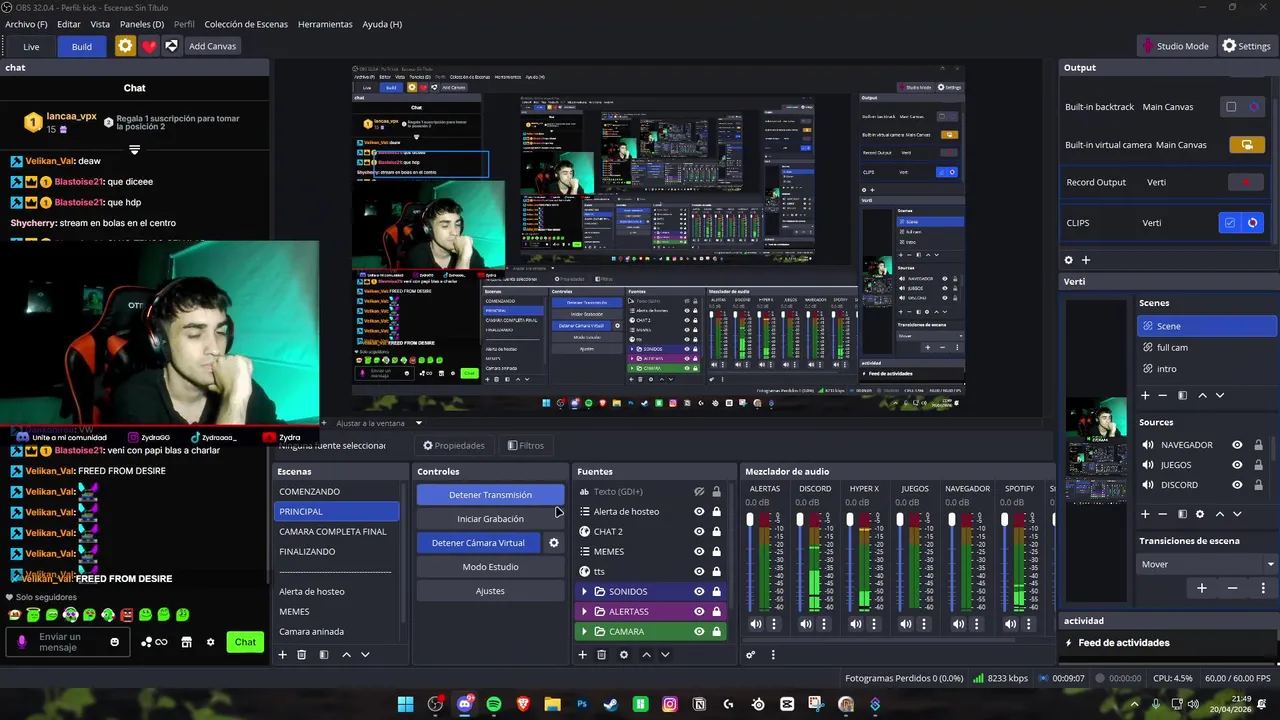Viewport: 1280px width, 720px height.
Task: Open Spotify from the Windows taskbar
Action: click(493, 704)
